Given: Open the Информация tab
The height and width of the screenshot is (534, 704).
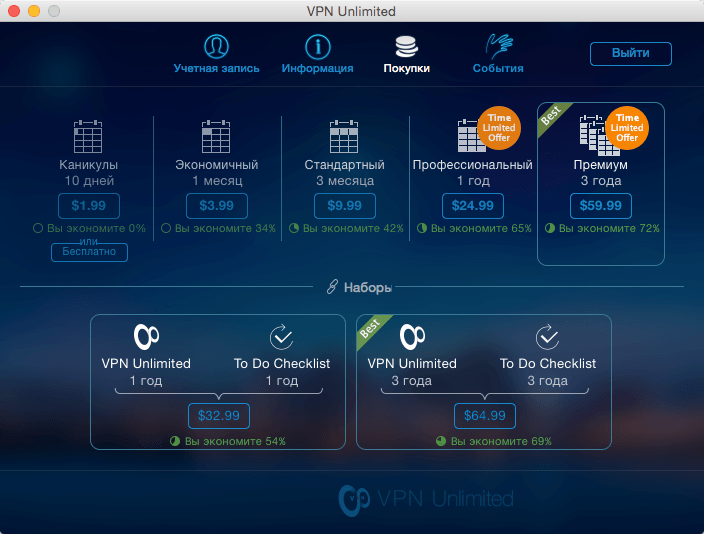Looking at the screenshot, I should (x=317, y=54).
